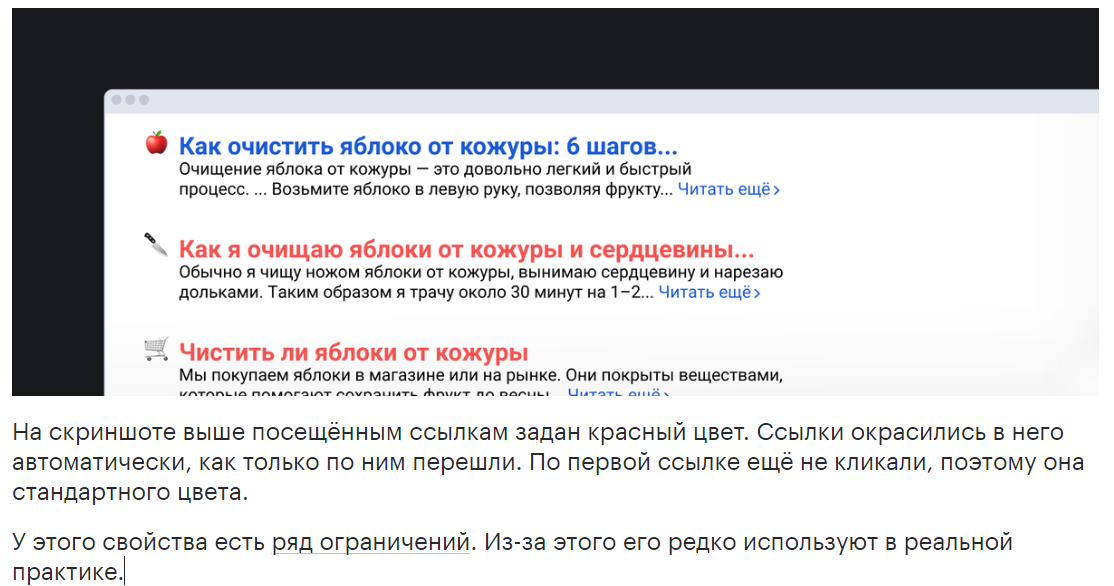Image resolution: width=1114 pixels, height=586 pixels.
Task: Click the mock browser window title bar dots
Action: [x=130, y=100]
